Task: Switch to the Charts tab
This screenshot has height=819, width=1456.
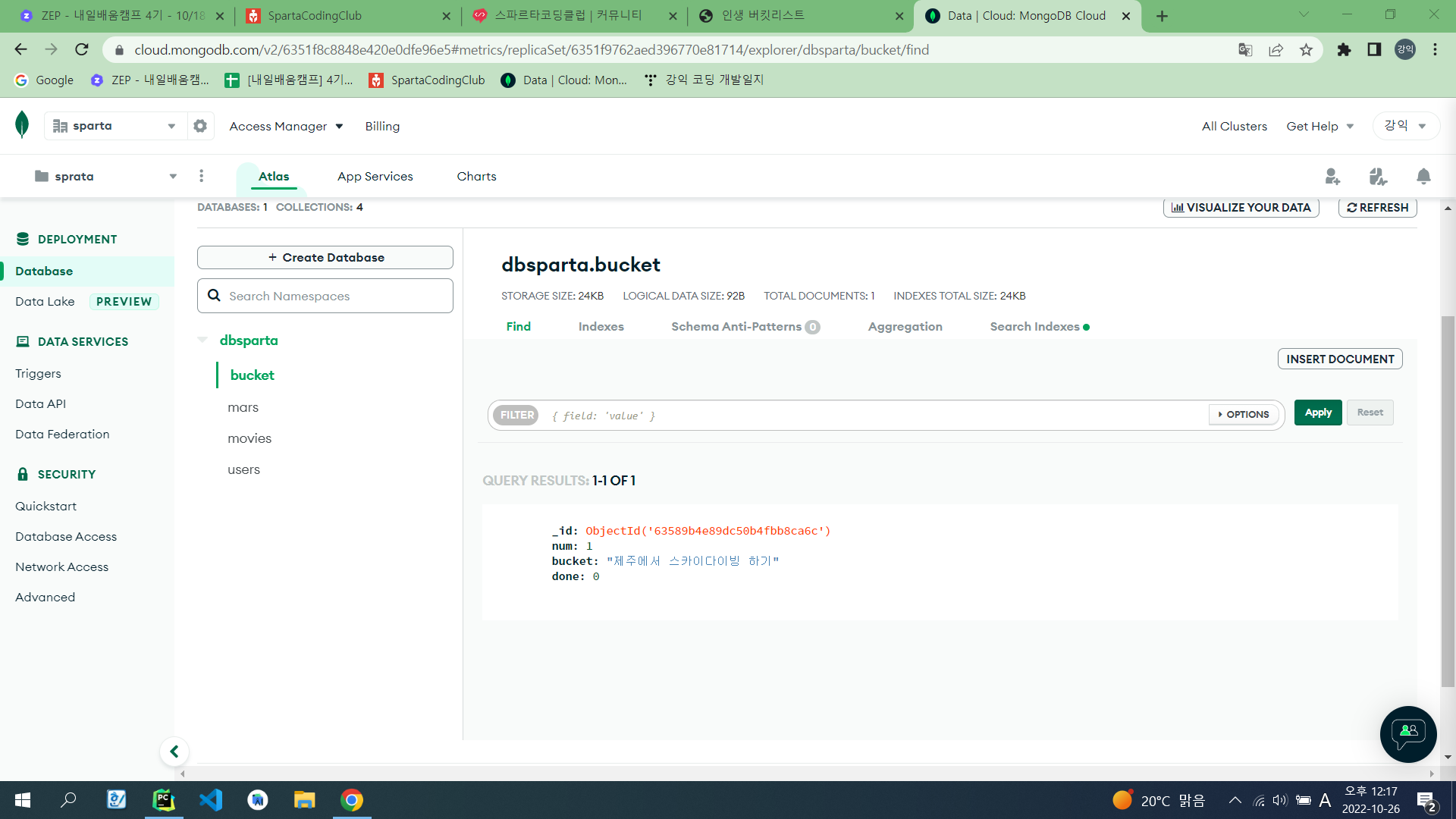Action: tap(476, 177)
